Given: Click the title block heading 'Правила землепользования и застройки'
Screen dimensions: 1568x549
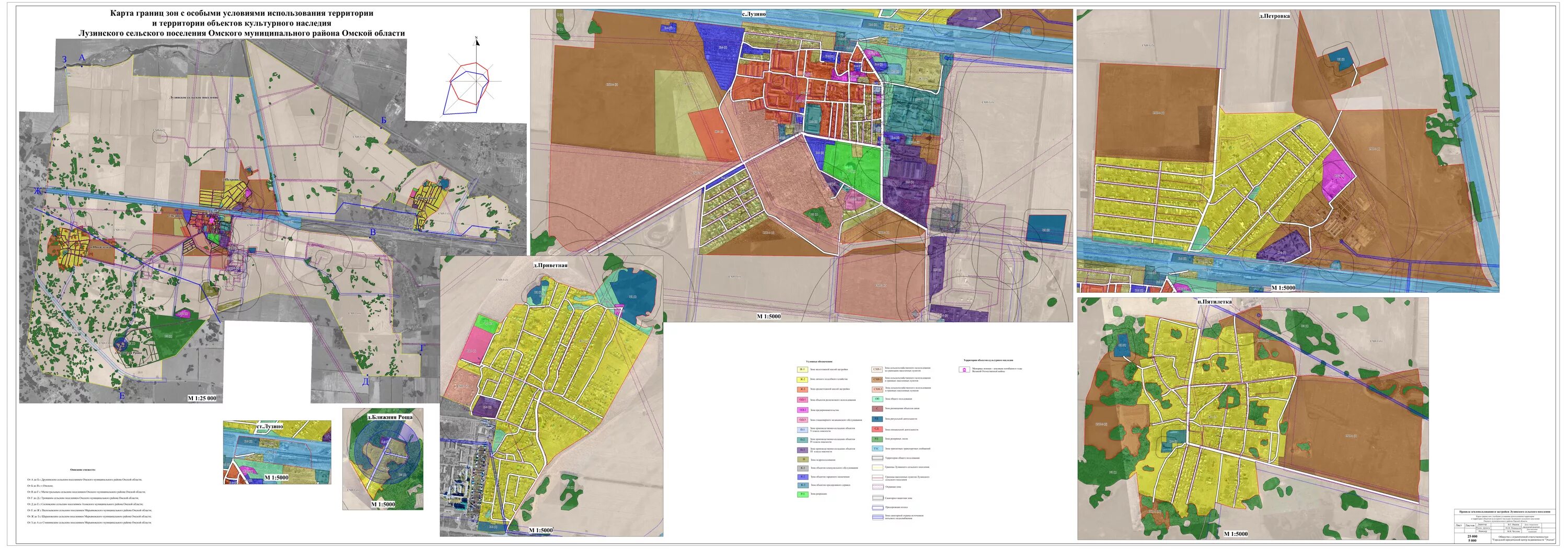Looking at the screenshot, I should 1505,512.
